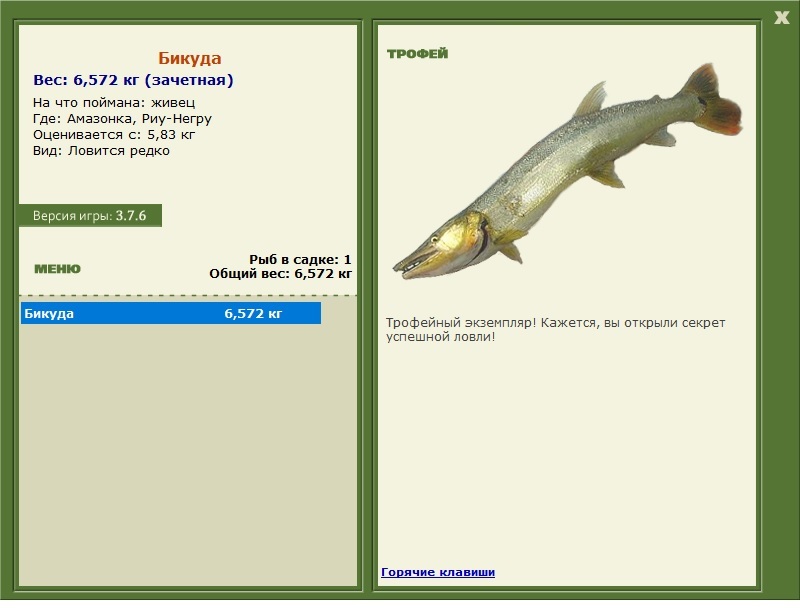Close the fish trophy window
The width and height of the screenshot is (800, 614).
pos(781,17)
